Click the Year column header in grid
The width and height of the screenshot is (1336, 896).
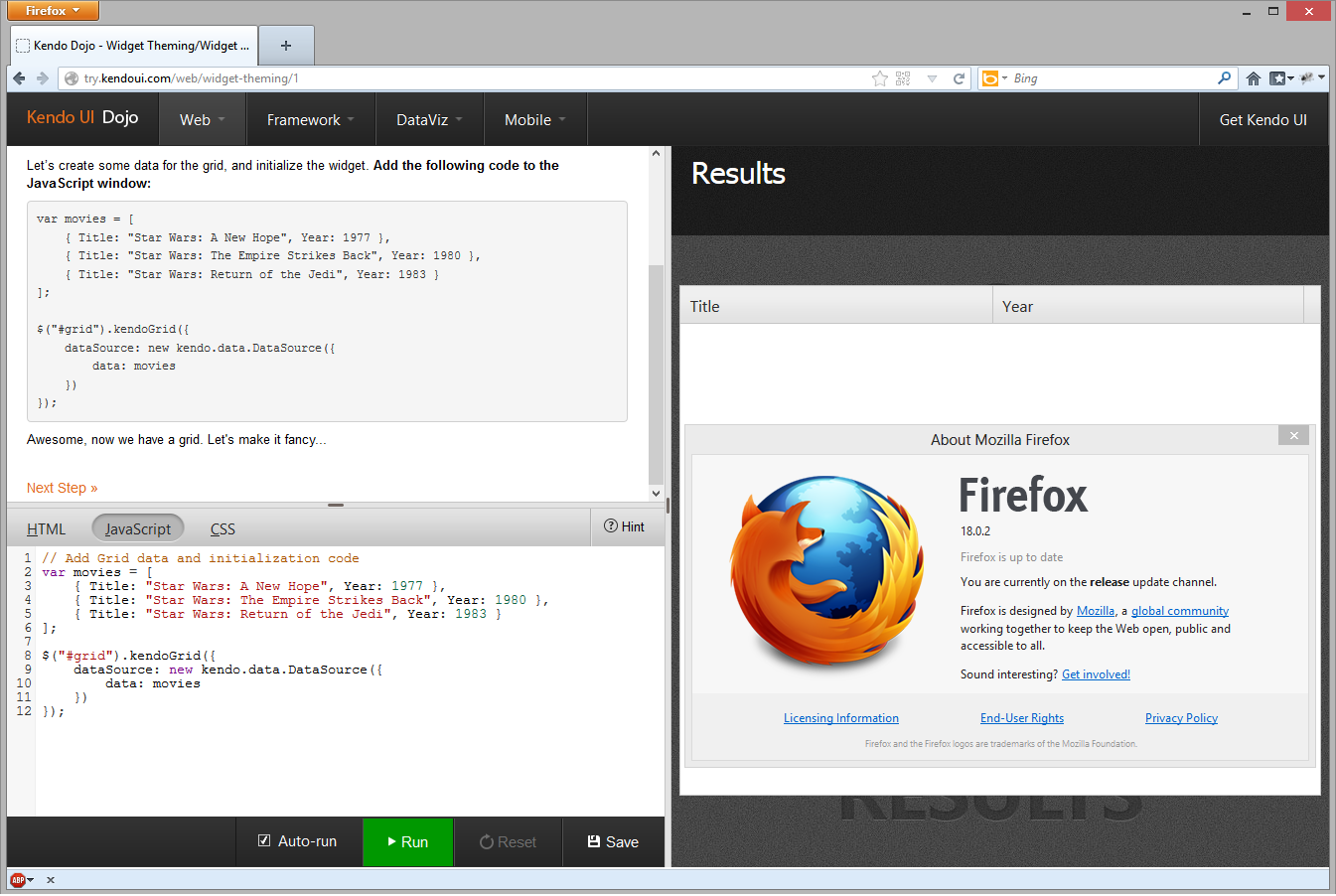(1148, 306)
